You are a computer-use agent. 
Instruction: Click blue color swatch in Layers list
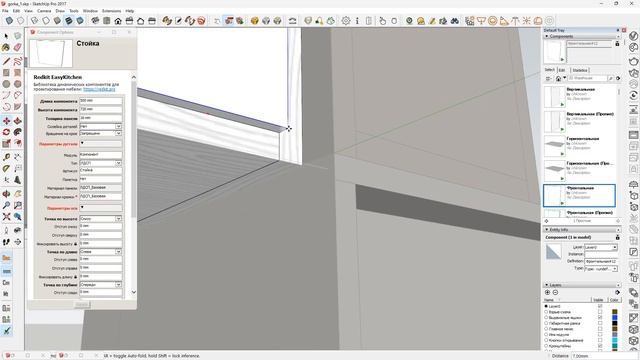point(615,318)
